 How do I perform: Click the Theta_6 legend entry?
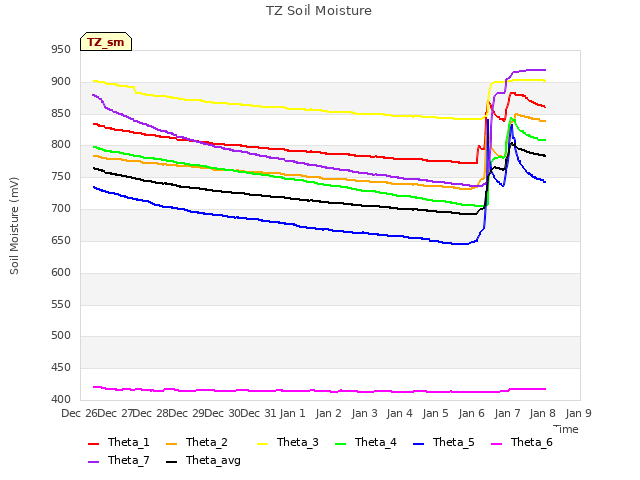(x=522, y=442)
